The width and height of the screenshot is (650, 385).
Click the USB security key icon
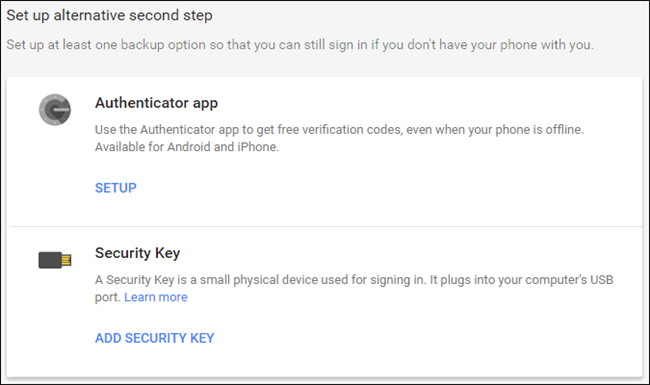55,260
